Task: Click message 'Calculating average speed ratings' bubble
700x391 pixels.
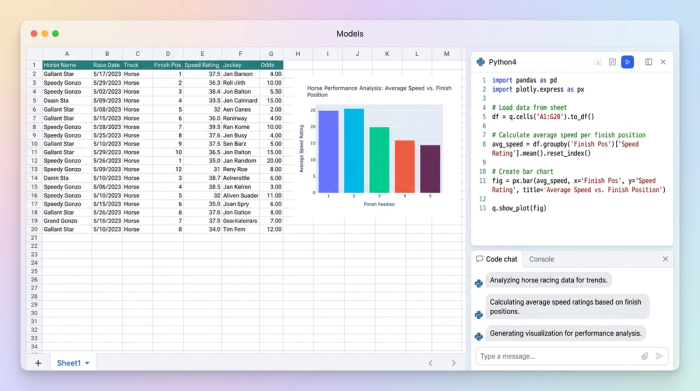Action: tap(567, 307)
